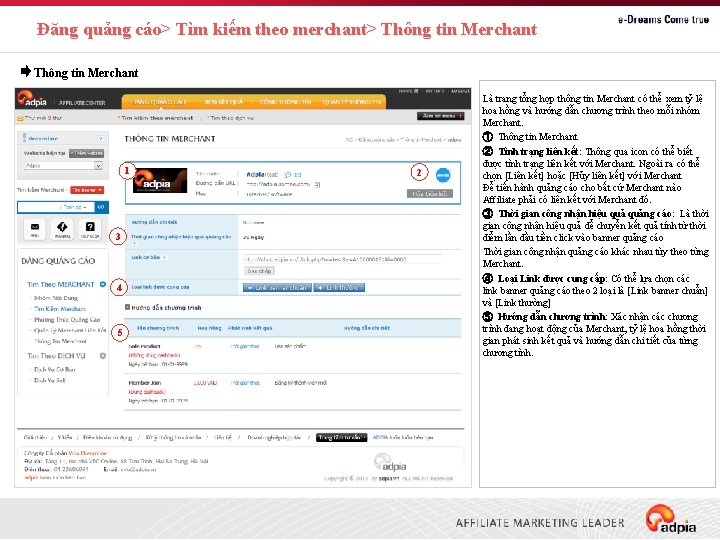720x540 pixels.
Task: Open 'Dịch Vụ Cơ Bản' in the sidebar
Action: (55, 369)
